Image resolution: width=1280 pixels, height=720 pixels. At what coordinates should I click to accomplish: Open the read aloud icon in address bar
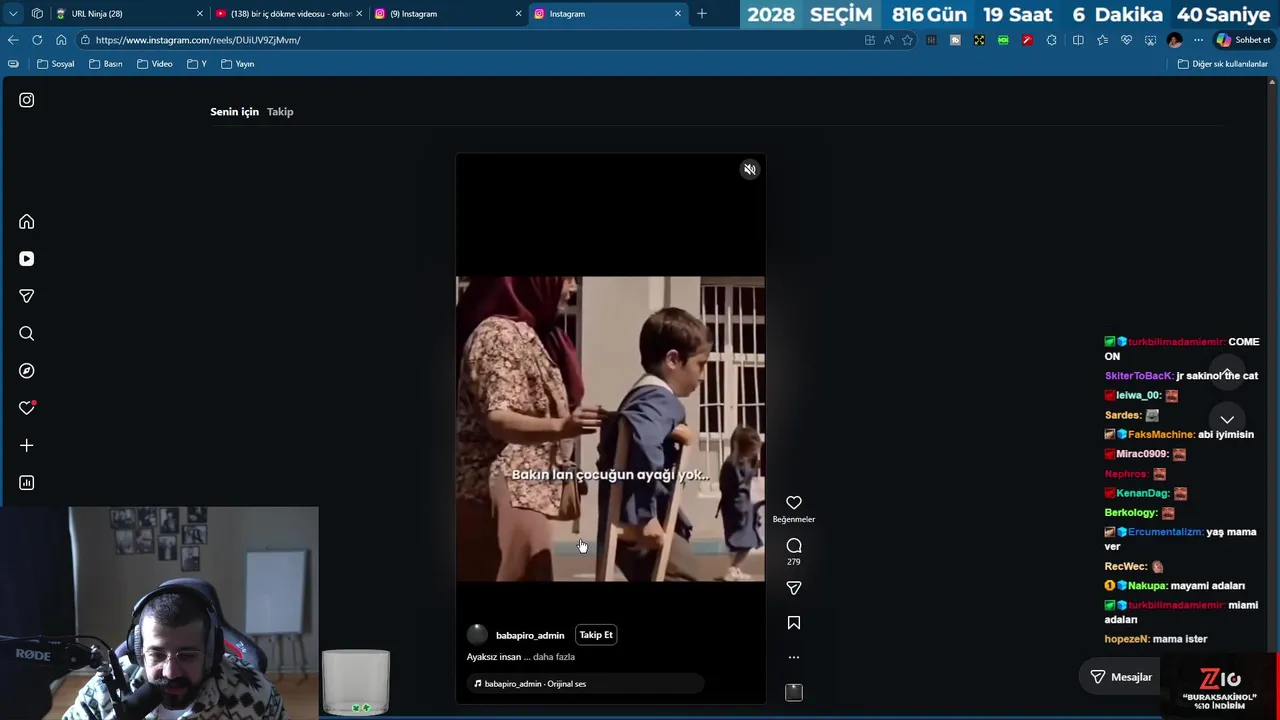(889, 40)
